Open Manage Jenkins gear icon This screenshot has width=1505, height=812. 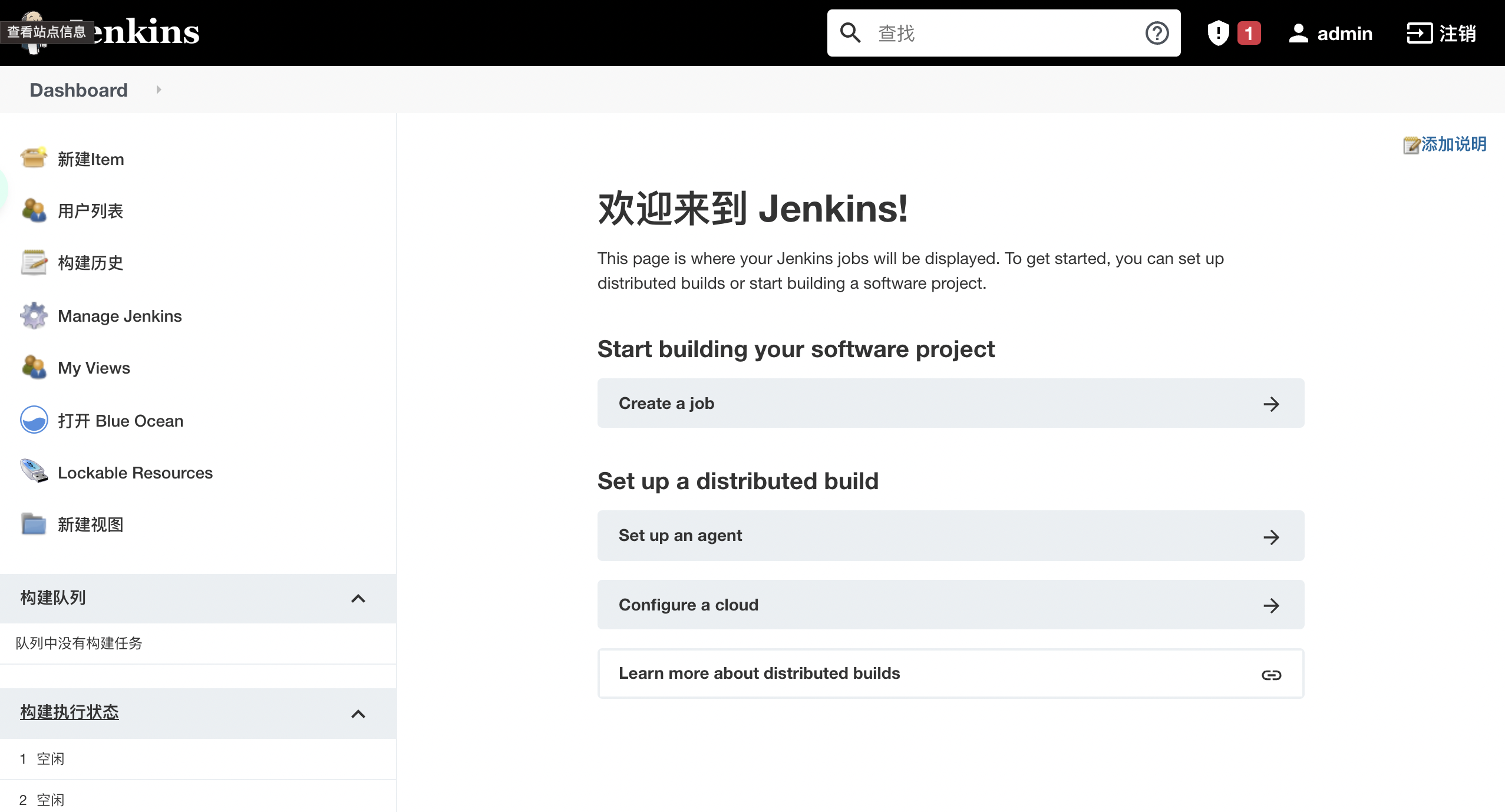34,316
